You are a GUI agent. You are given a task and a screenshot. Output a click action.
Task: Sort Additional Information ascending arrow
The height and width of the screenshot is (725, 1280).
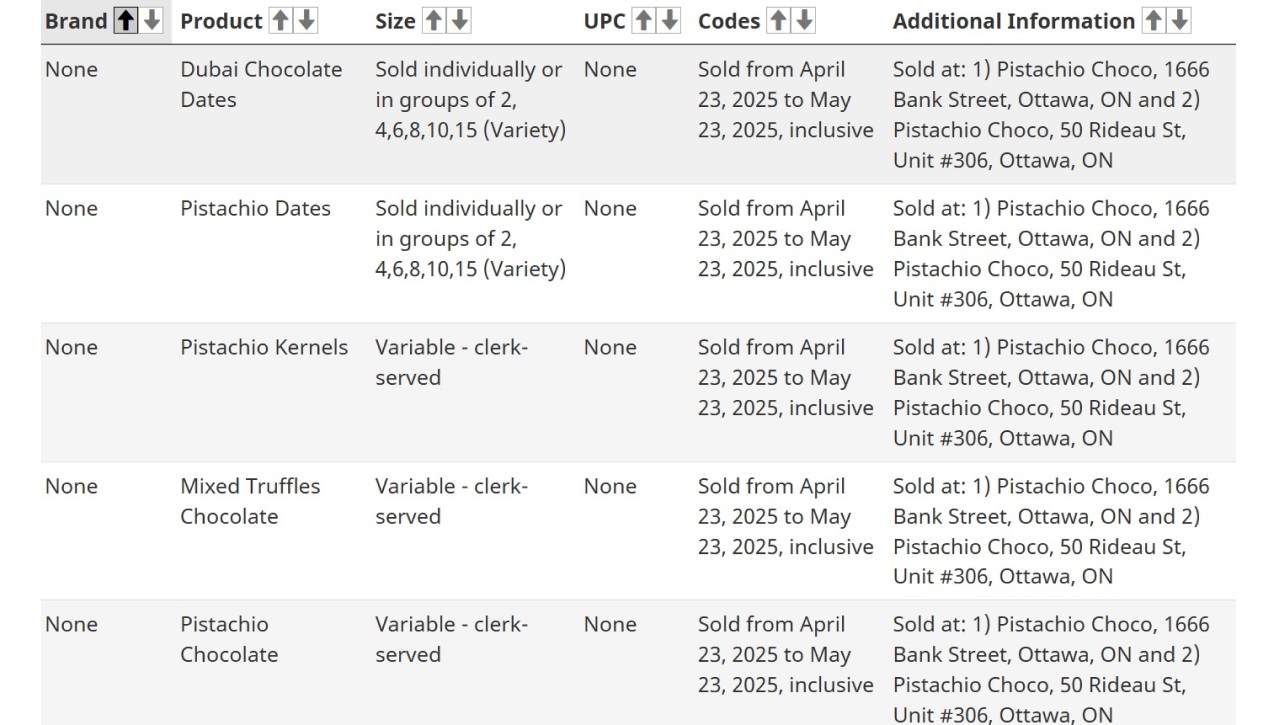pyautogui.click(x=1154, y=21)
